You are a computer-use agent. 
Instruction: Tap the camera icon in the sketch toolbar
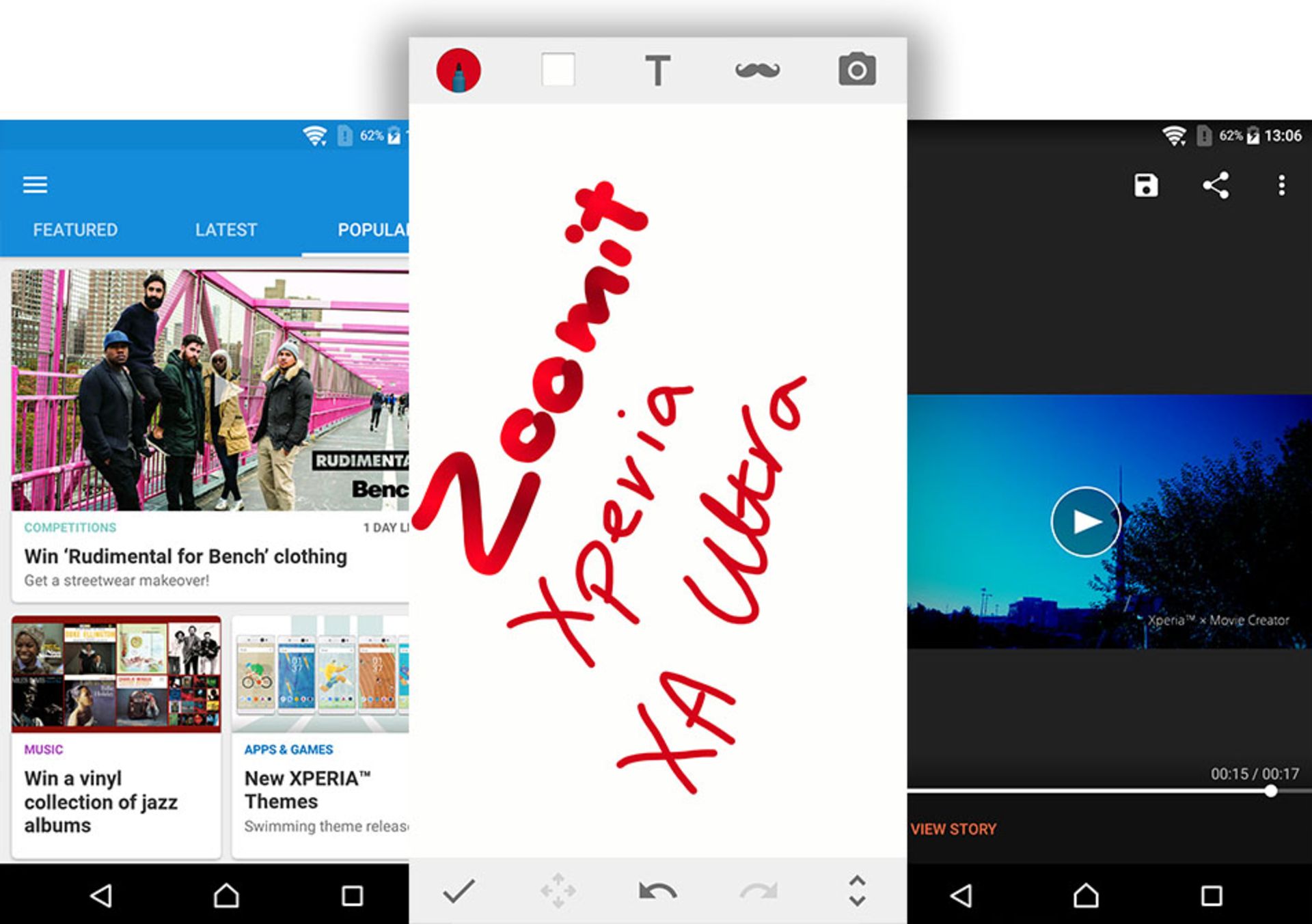[857, 70]
